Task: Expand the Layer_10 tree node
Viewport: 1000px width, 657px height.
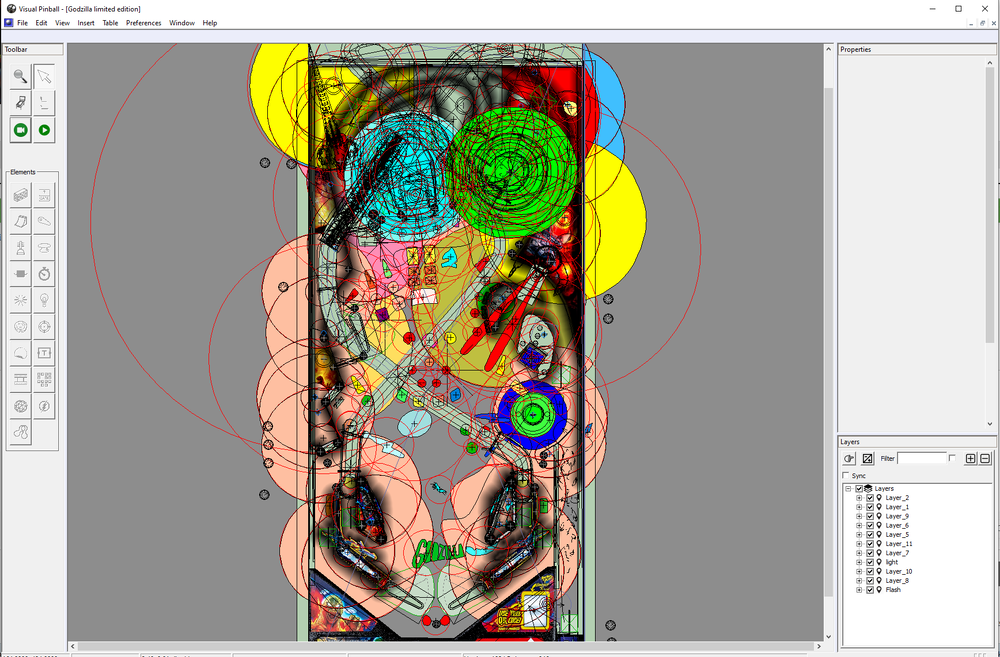Action: 859,572
